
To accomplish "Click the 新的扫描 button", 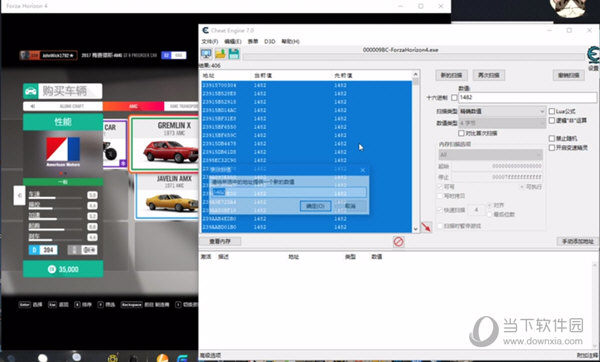I will click(451, 75).
